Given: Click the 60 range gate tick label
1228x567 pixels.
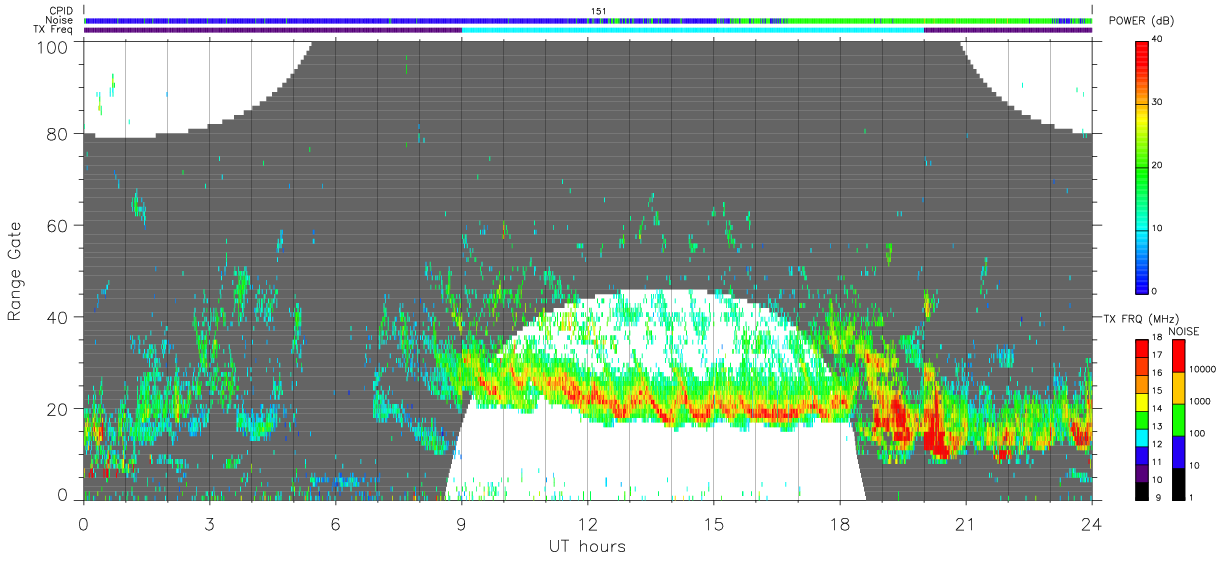Looking at the screenshot, I should (x=57, y=226).
